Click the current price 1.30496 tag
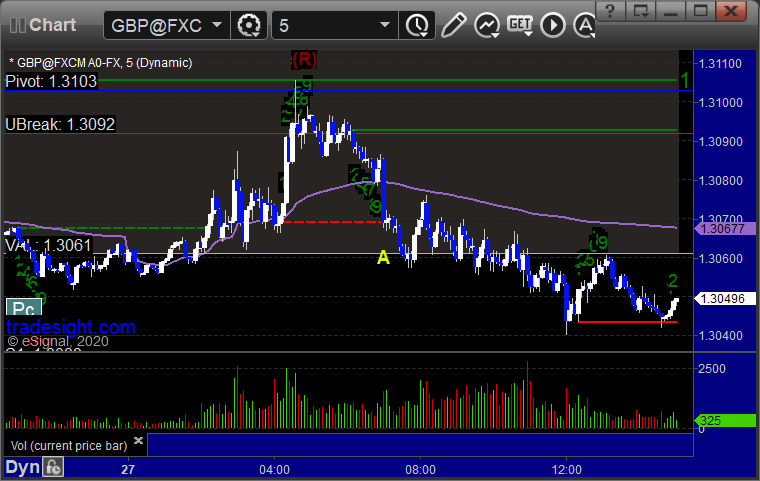The image size is (760, 481). [x=725, y=299]
